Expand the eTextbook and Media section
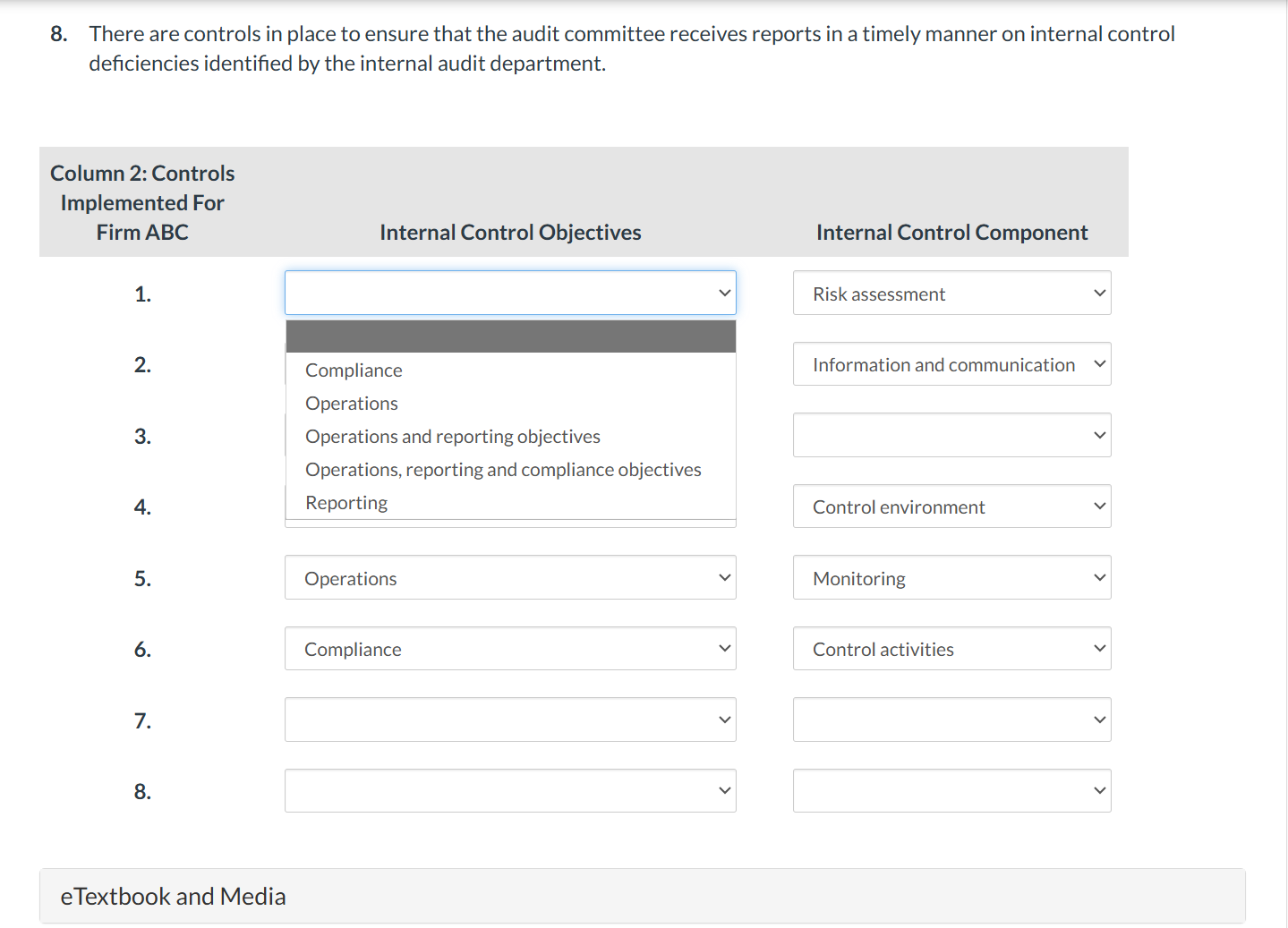This screenshot has width=1288, height=928. 642,896
